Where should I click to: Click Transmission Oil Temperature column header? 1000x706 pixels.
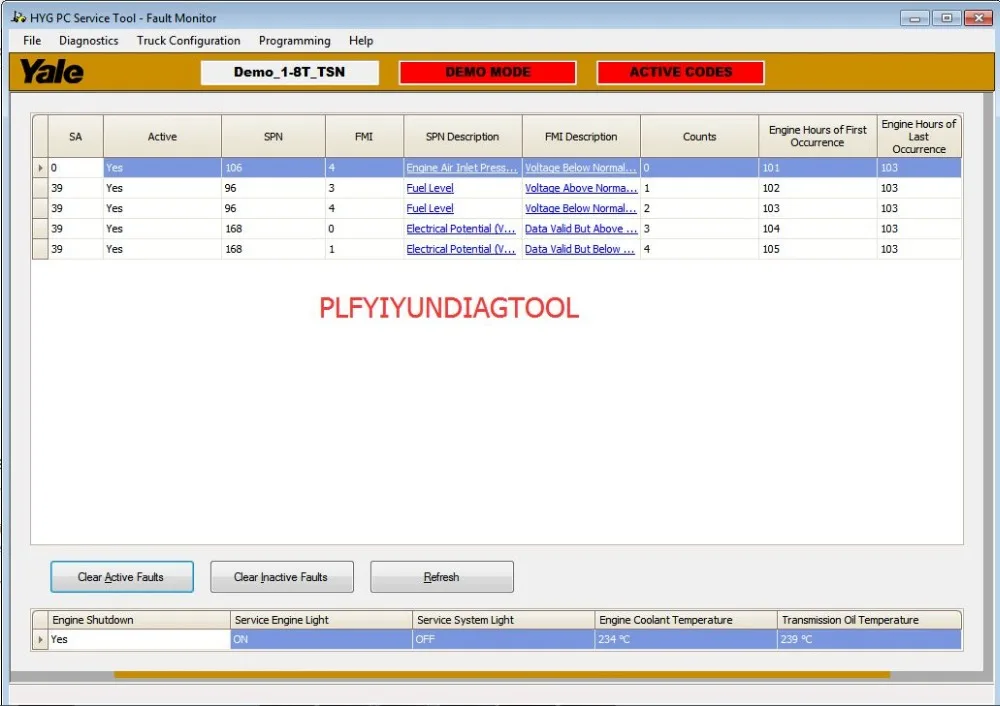click(869, 620)
